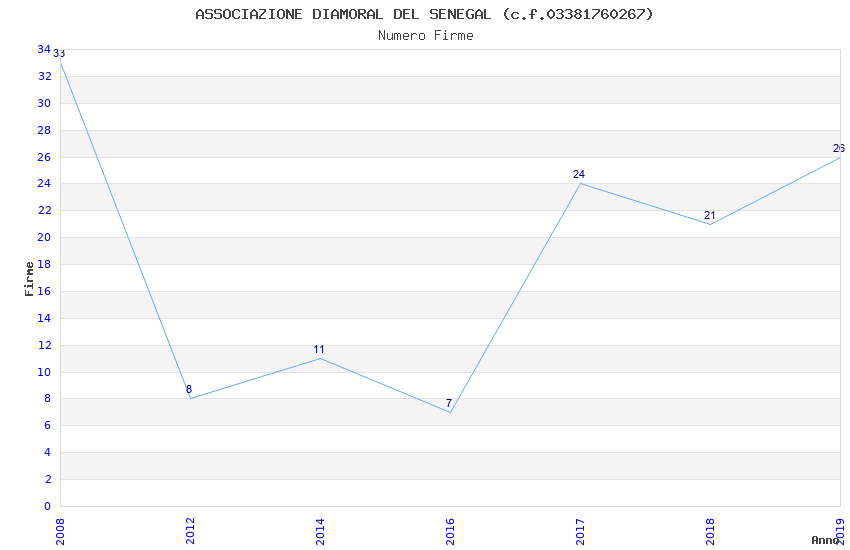Click y-axis tick value 34
The width and height of the screenshot is (850, 550).
click(x=44, y=49)
